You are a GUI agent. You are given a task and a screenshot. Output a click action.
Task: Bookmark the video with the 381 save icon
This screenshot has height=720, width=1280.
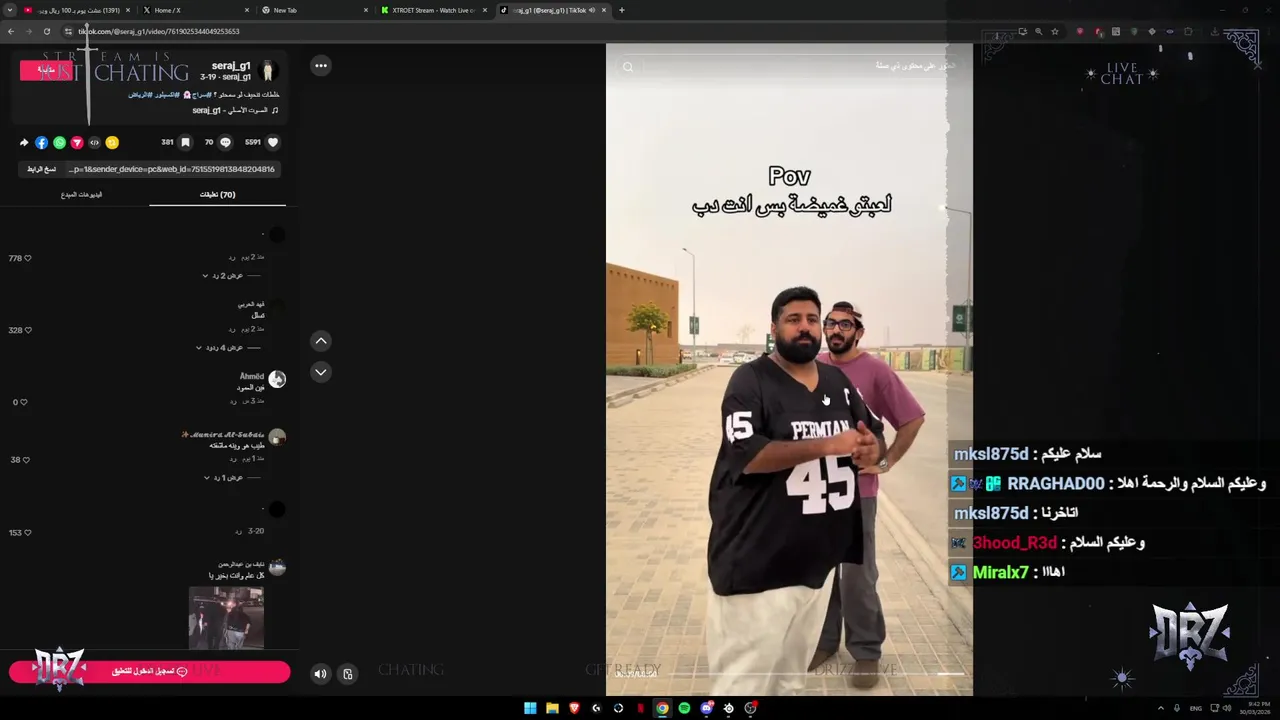pyautogui.click(x=185, y=142)
